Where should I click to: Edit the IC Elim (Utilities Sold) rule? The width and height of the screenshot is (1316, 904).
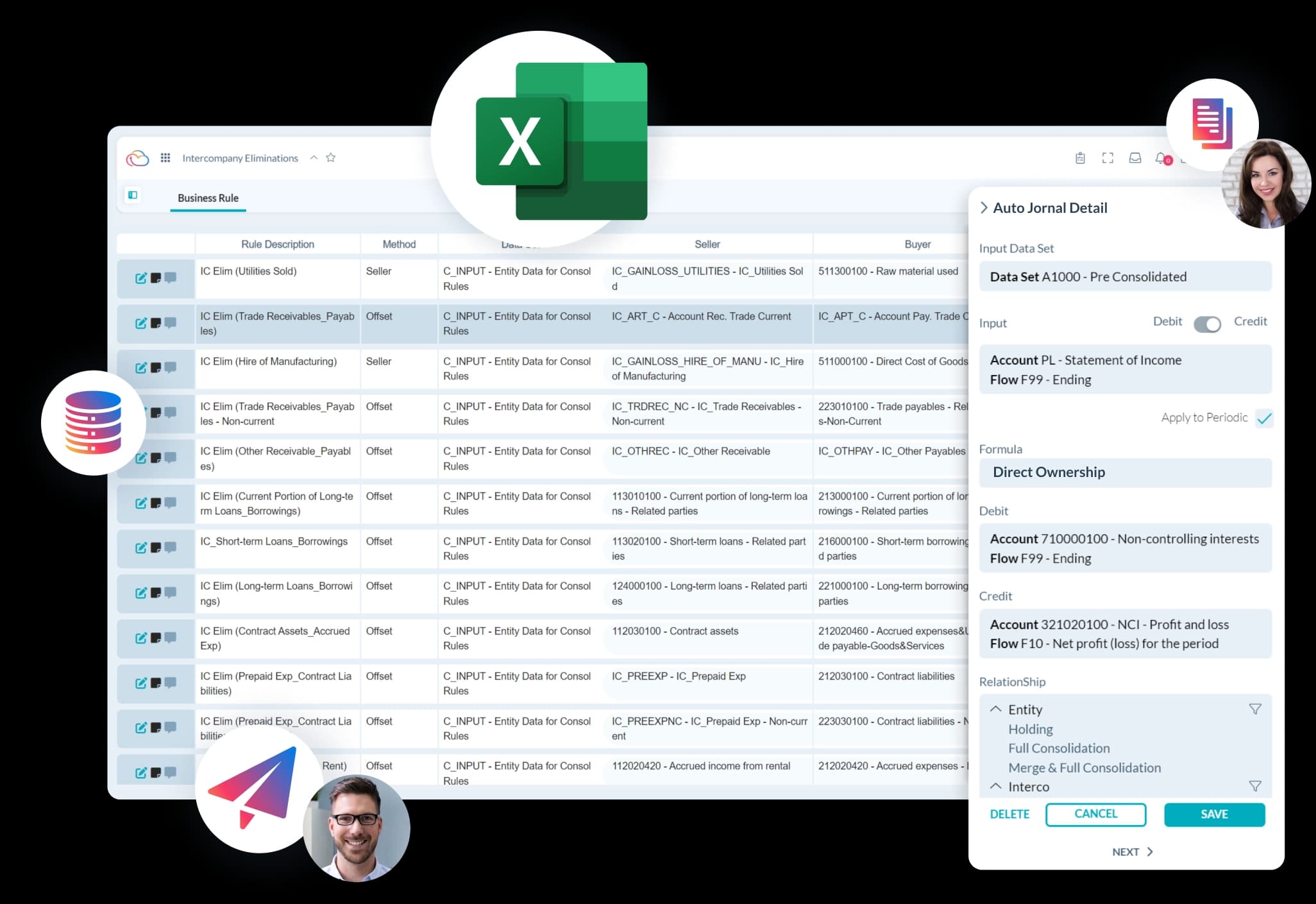(140, 278)
